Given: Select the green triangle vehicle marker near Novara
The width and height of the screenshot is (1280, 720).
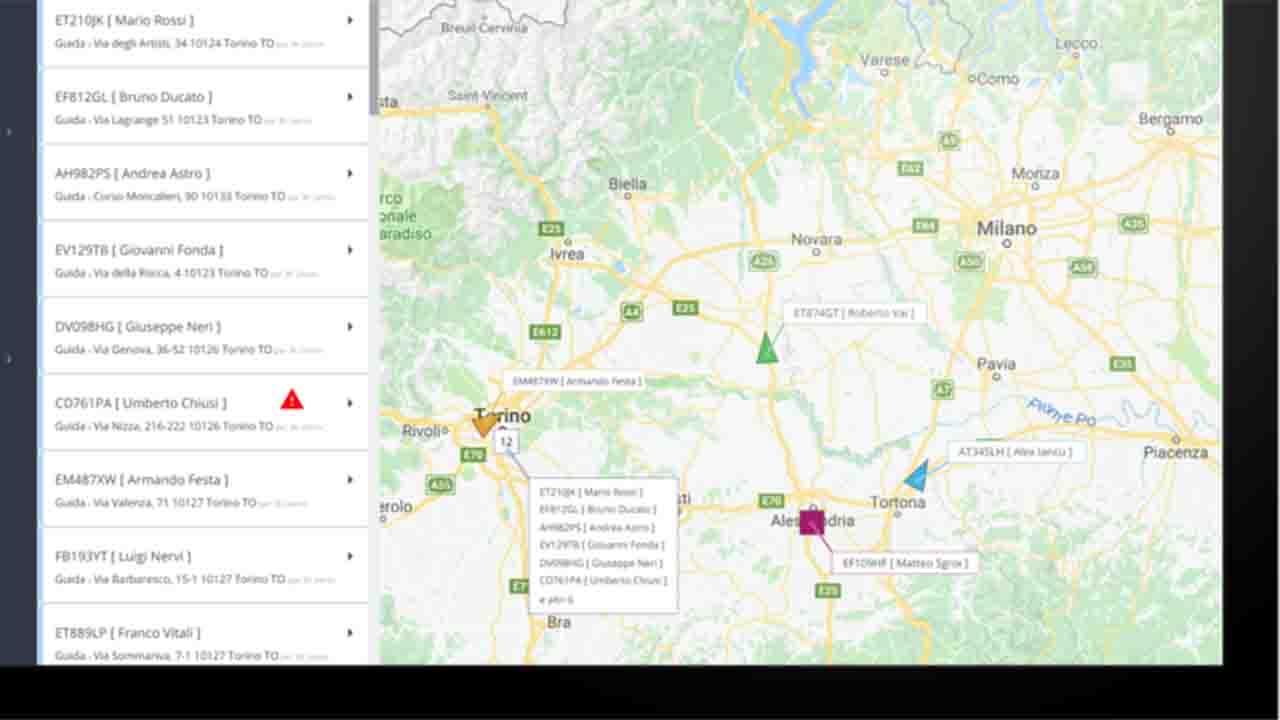Looking at the screenshot, I should tap(765, 350).
